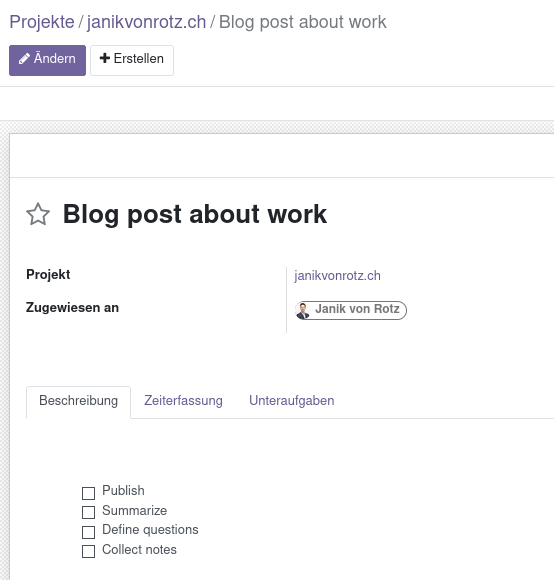The width and height of the screenshot is (554, 580).
Task: Click the Erstellen create button
Action: tap(132, 60)
